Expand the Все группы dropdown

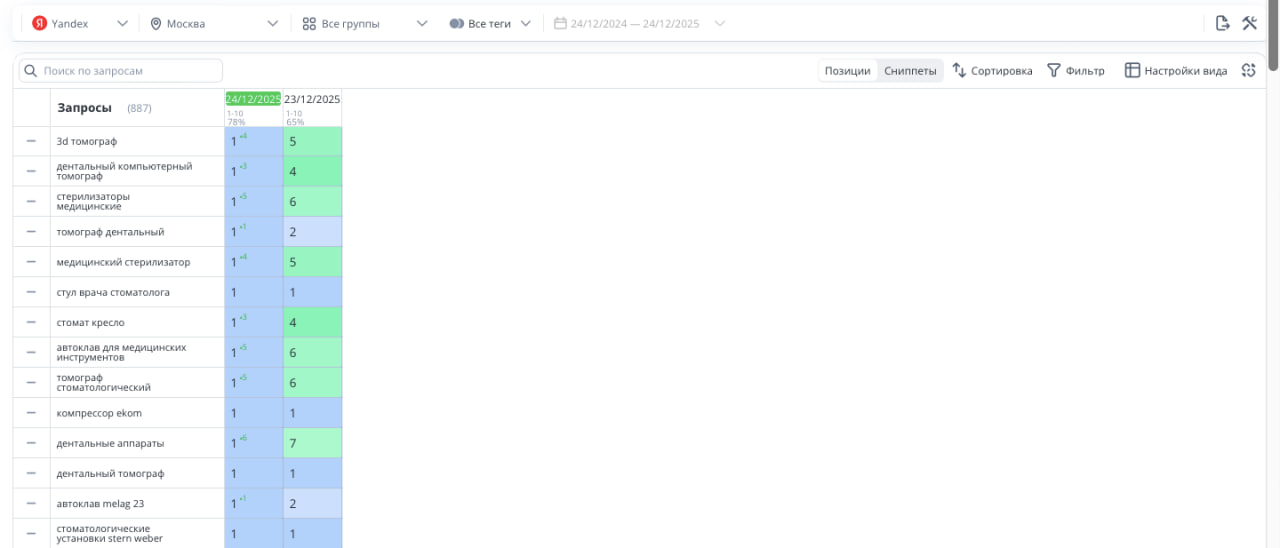click(421, 23)
